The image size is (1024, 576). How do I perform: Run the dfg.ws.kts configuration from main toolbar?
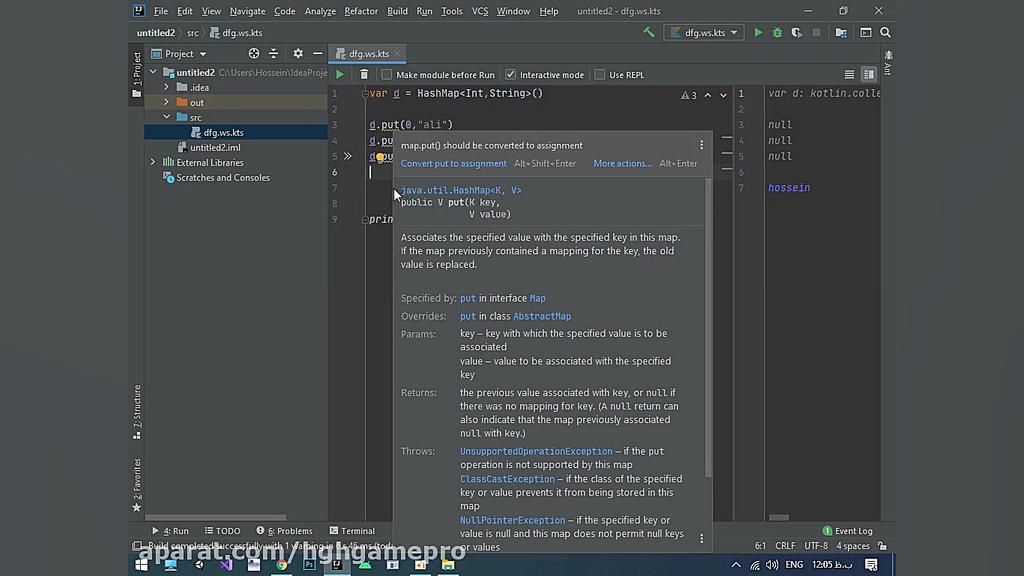click(758, 33)
